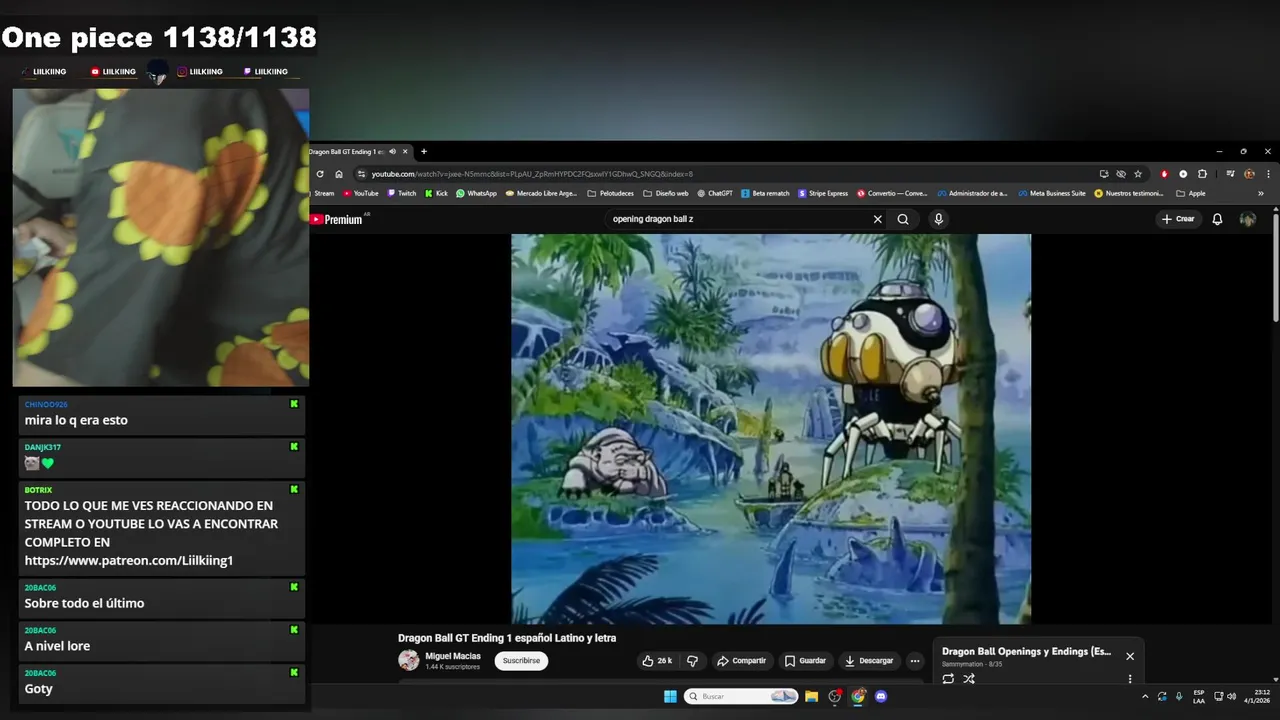Click the browser address bar URL
The image size is (1280, 720).
tap(532, 174)
